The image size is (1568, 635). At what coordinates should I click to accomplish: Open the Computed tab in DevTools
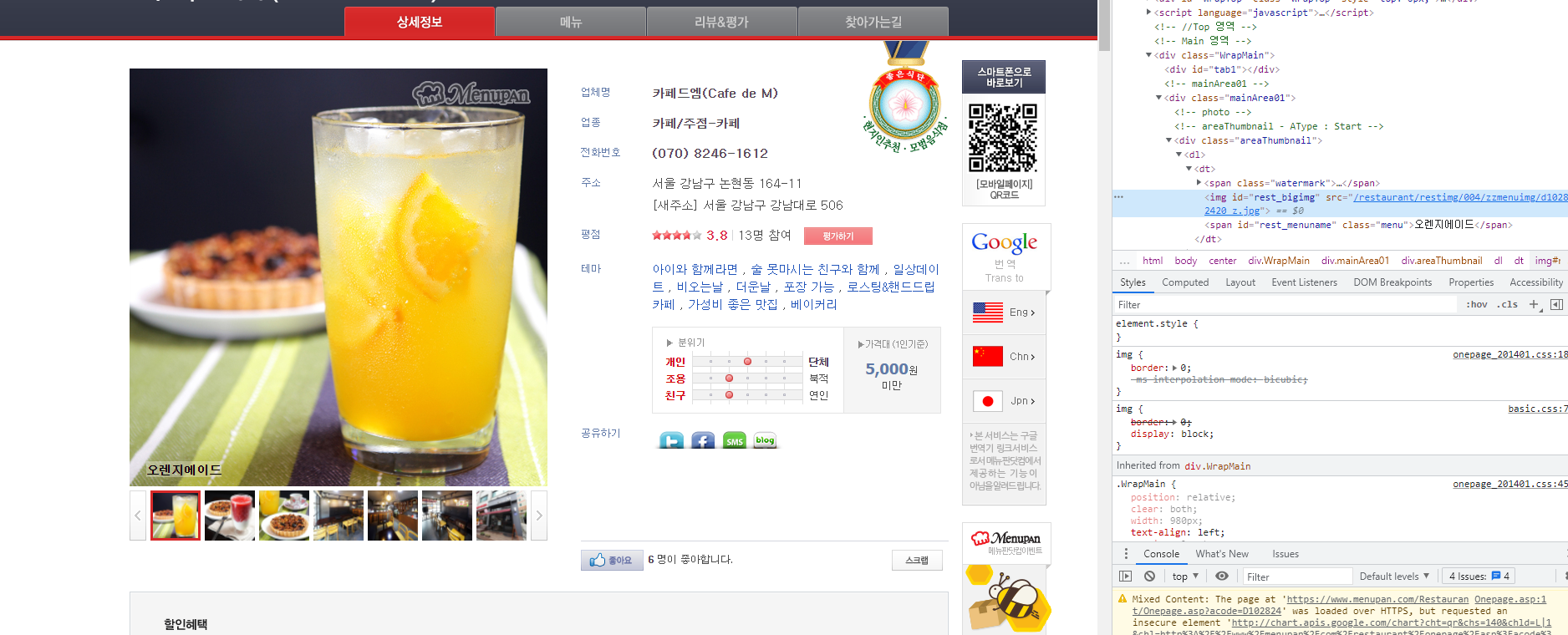(x=1185, y=282)
